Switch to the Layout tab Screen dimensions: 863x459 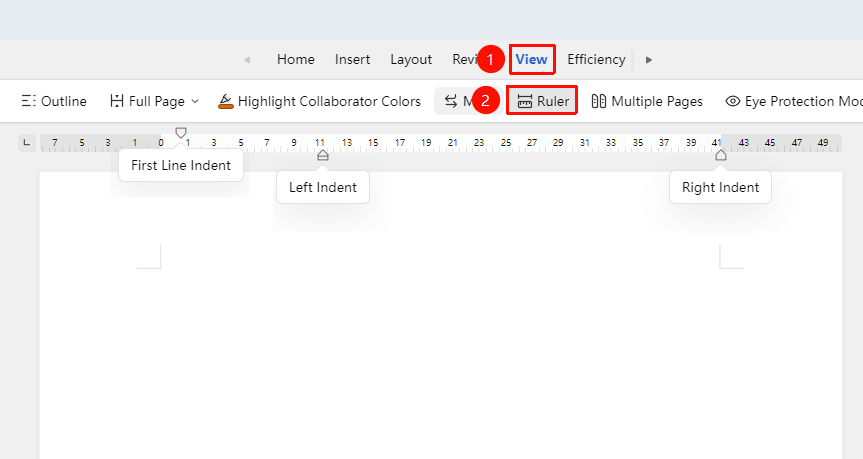point(411,59)
